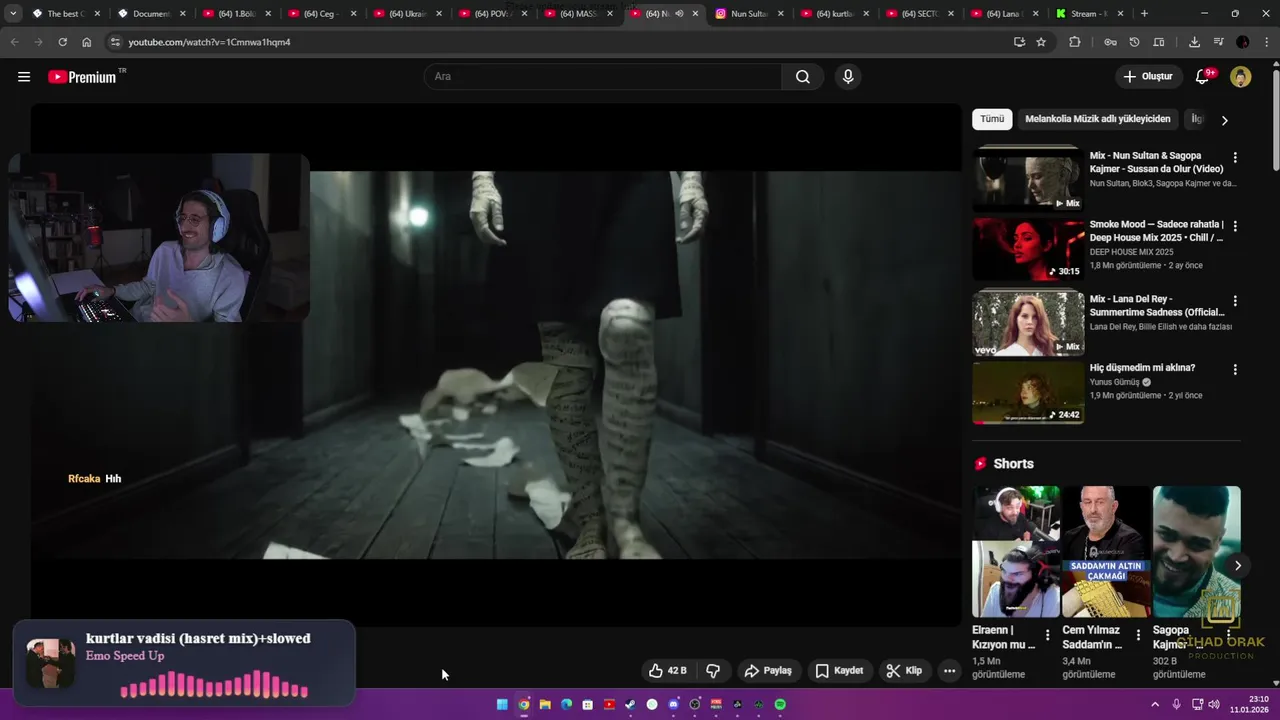Open Microsoft Edge from taskbar
Image resolution: width=1280 pixels, height=720 pixels.
[x=566, y=704]
